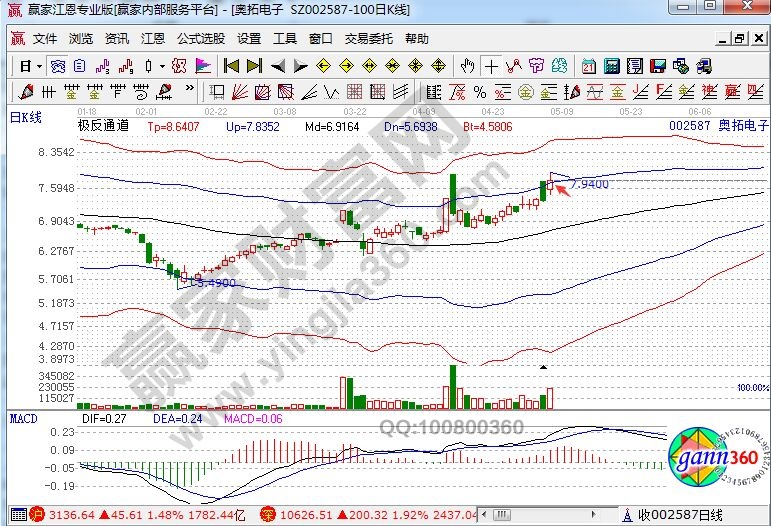This screenshot has height=526, width=771.
Task: Select the red 9-step line icon
Action: pos(126,66)
